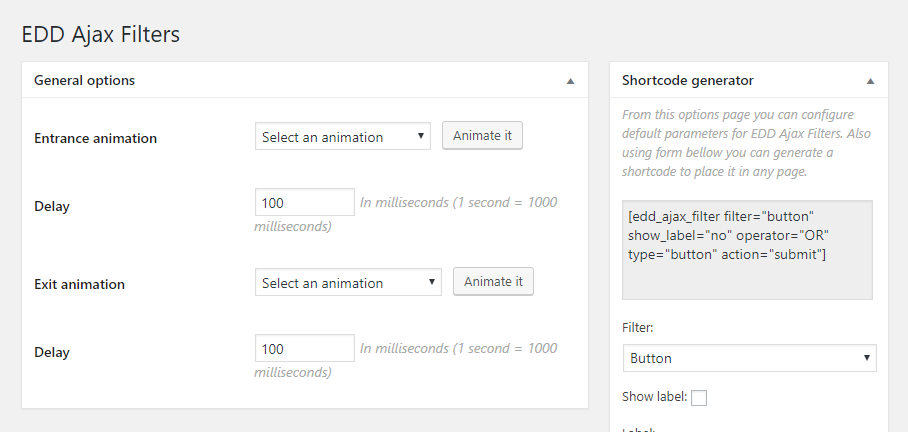Click Animate it beside Entrance animation

click(482, 136)
